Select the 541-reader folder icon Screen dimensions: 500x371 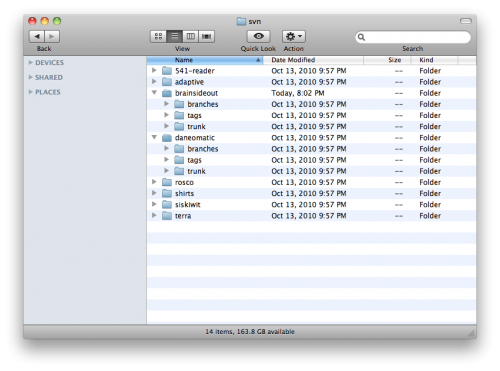pyautogui.click(x=167, y=71)
